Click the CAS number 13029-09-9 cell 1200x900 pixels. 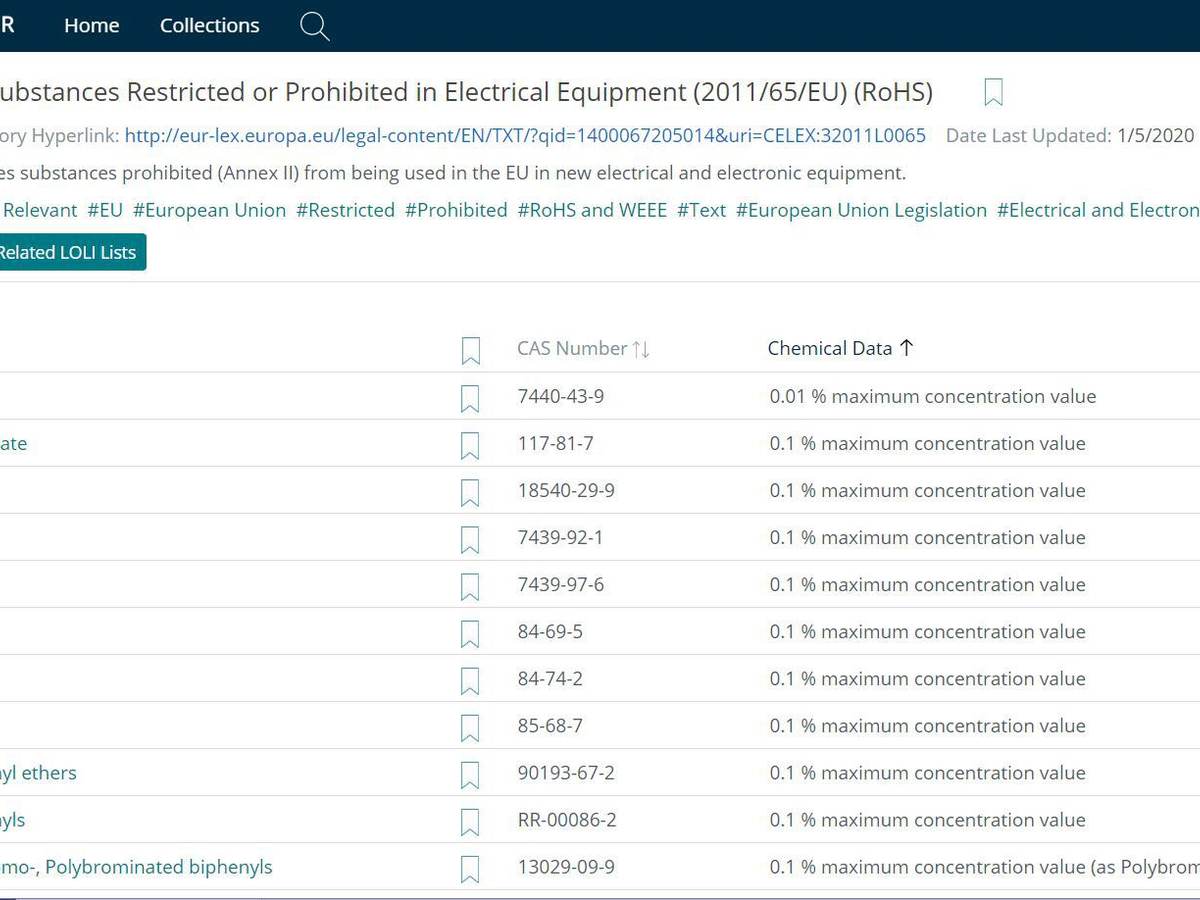point(566,866)
